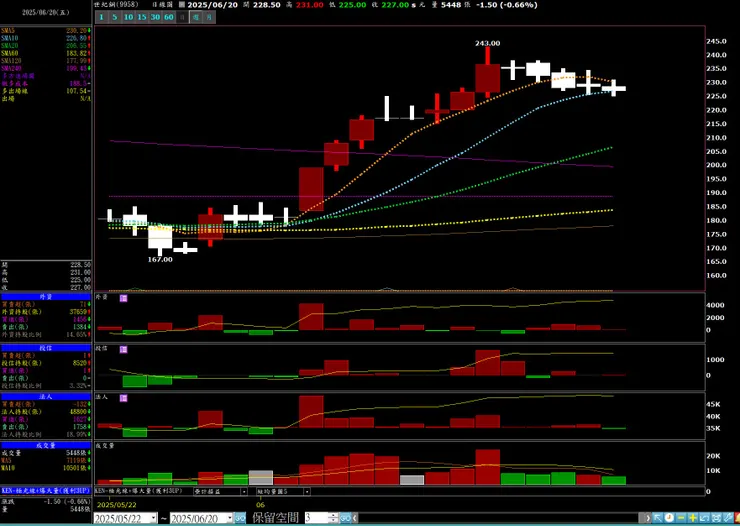
Task: Switch to 60-minute timeframe
Action: coord(168,17)
